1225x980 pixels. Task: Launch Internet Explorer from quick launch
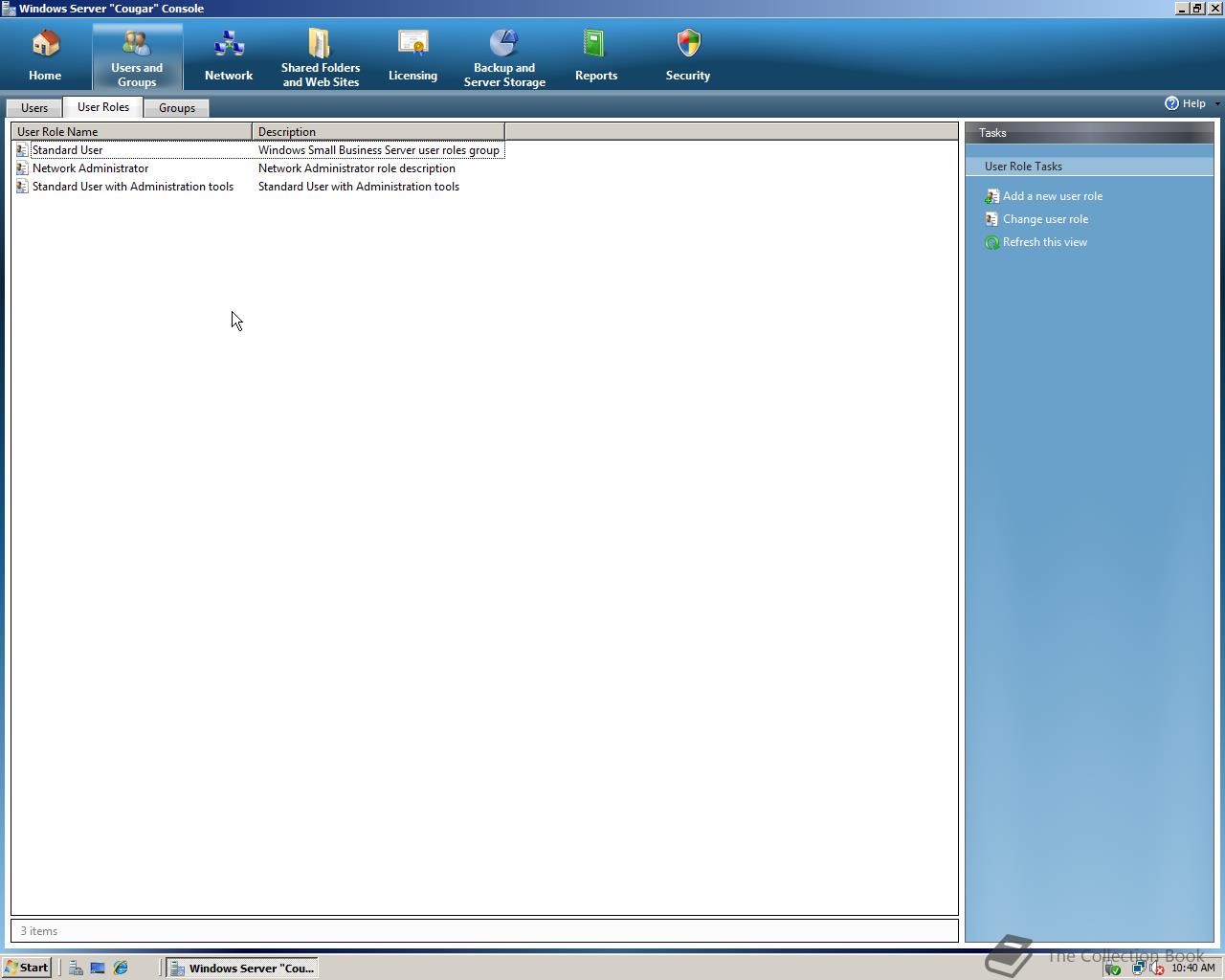pos(121,968)
